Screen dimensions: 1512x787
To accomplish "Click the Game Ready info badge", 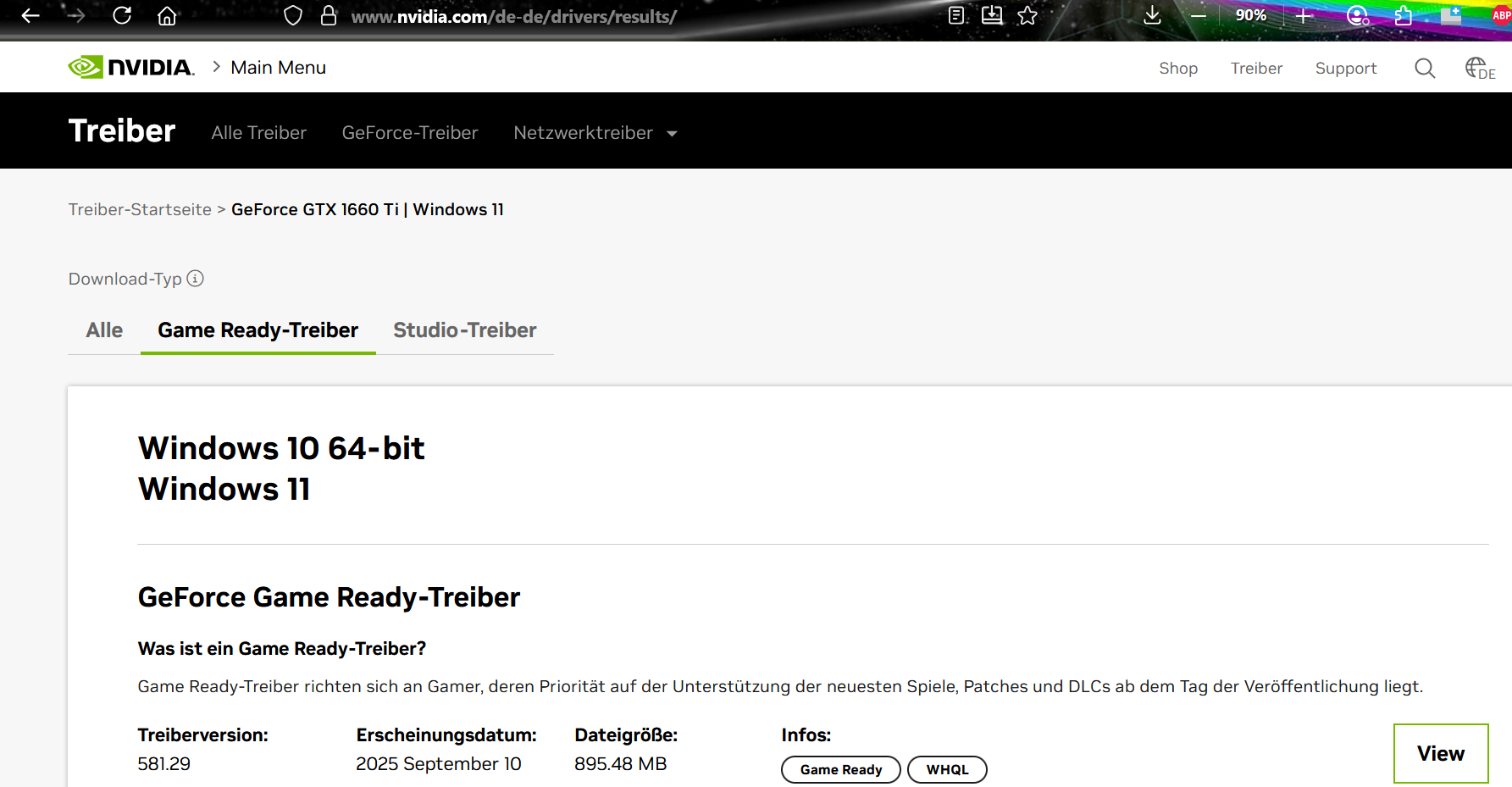I will 841,769.
